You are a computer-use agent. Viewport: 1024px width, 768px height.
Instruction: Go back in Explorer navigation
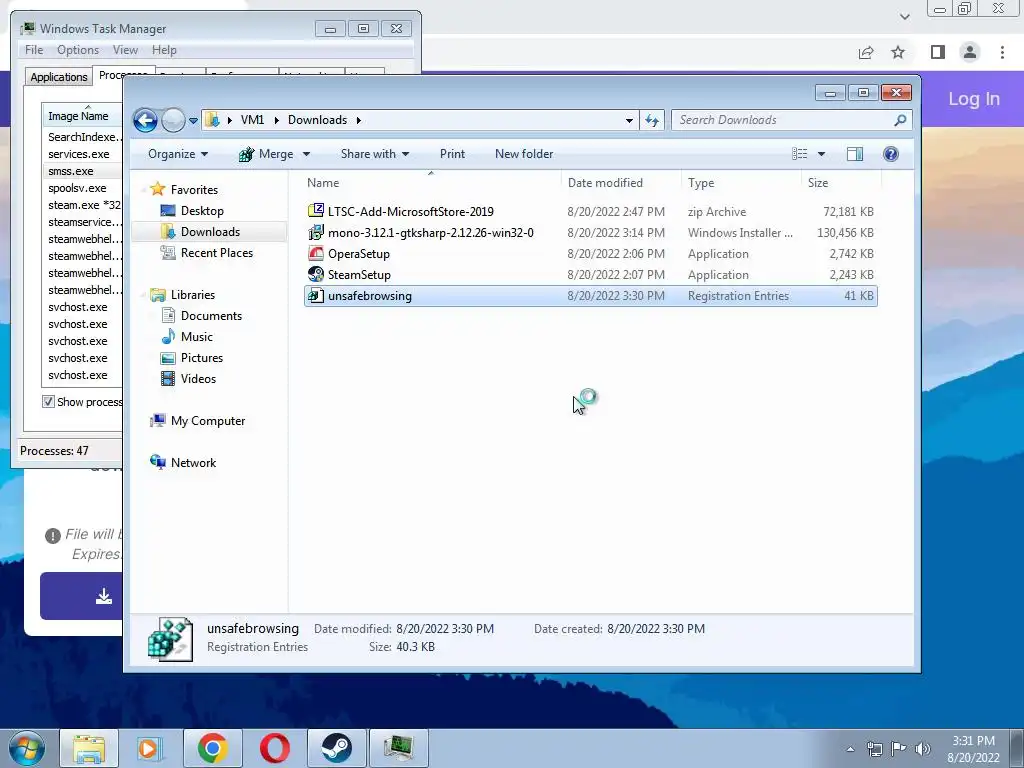click(145, 120)
